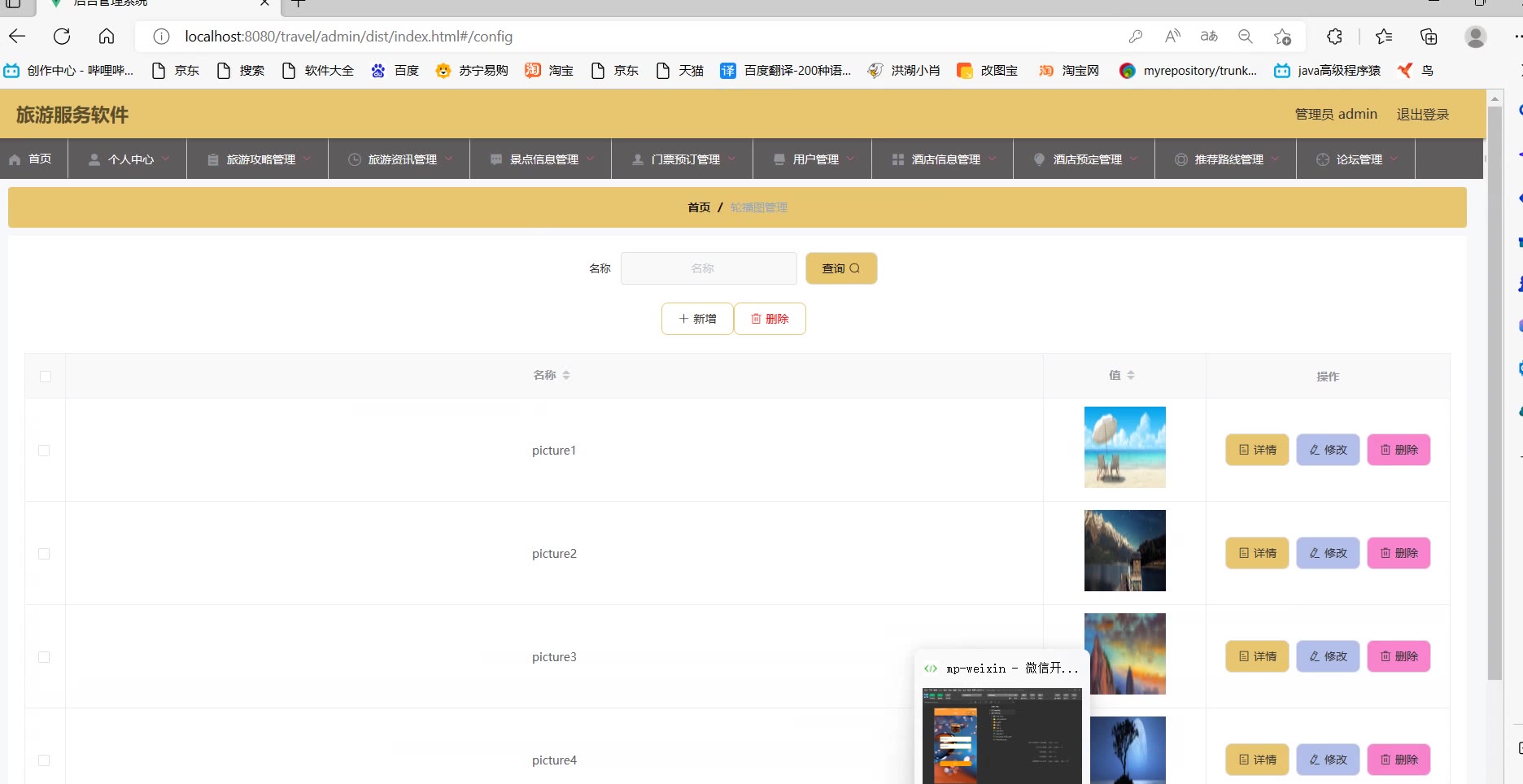Open the favorites list icon
Image resolution: width=1523 pixels, height=784 pixels.
click(1384, 37)
